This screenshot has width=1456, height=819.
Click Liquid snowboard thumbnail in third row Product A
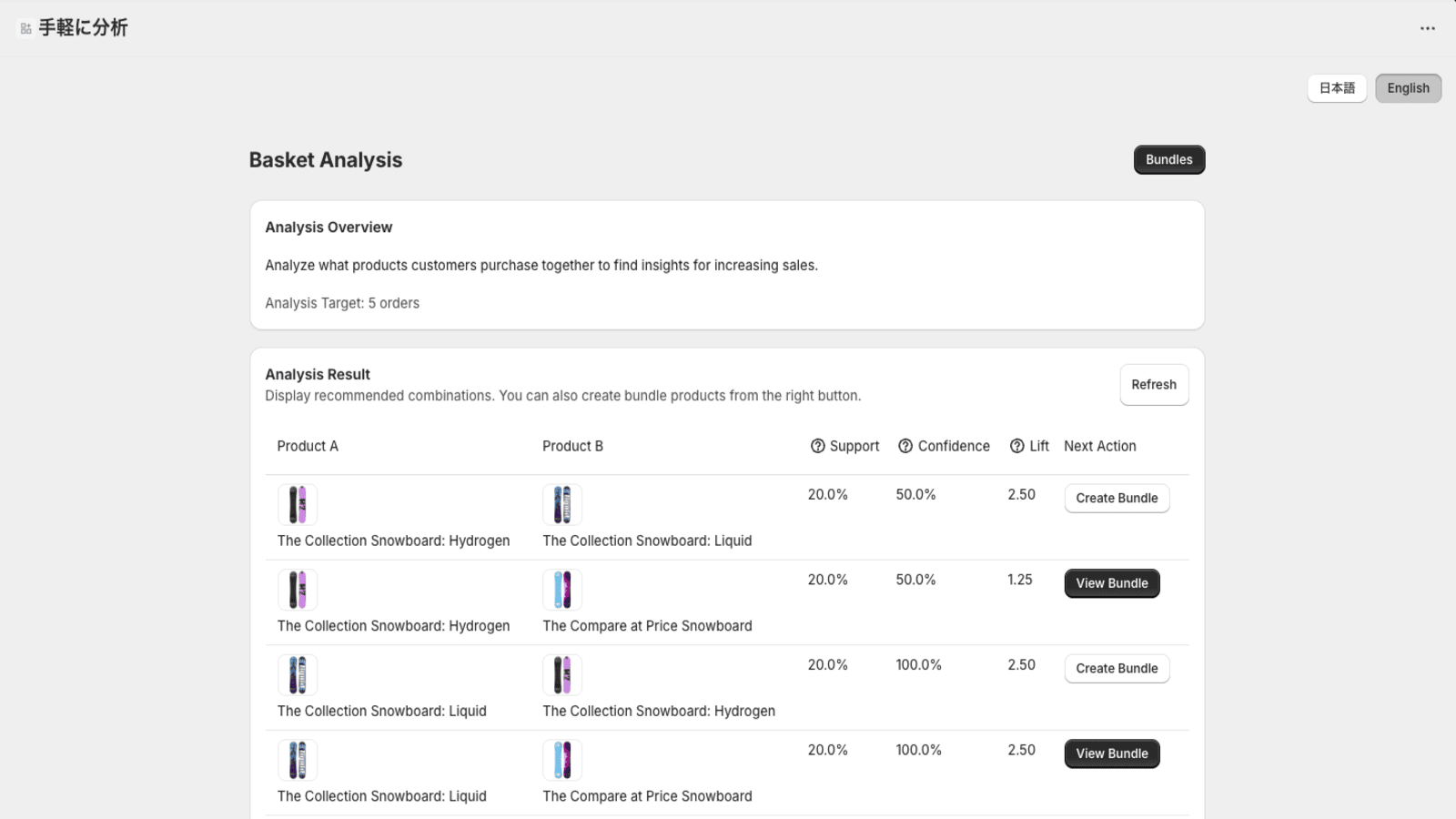298,675
